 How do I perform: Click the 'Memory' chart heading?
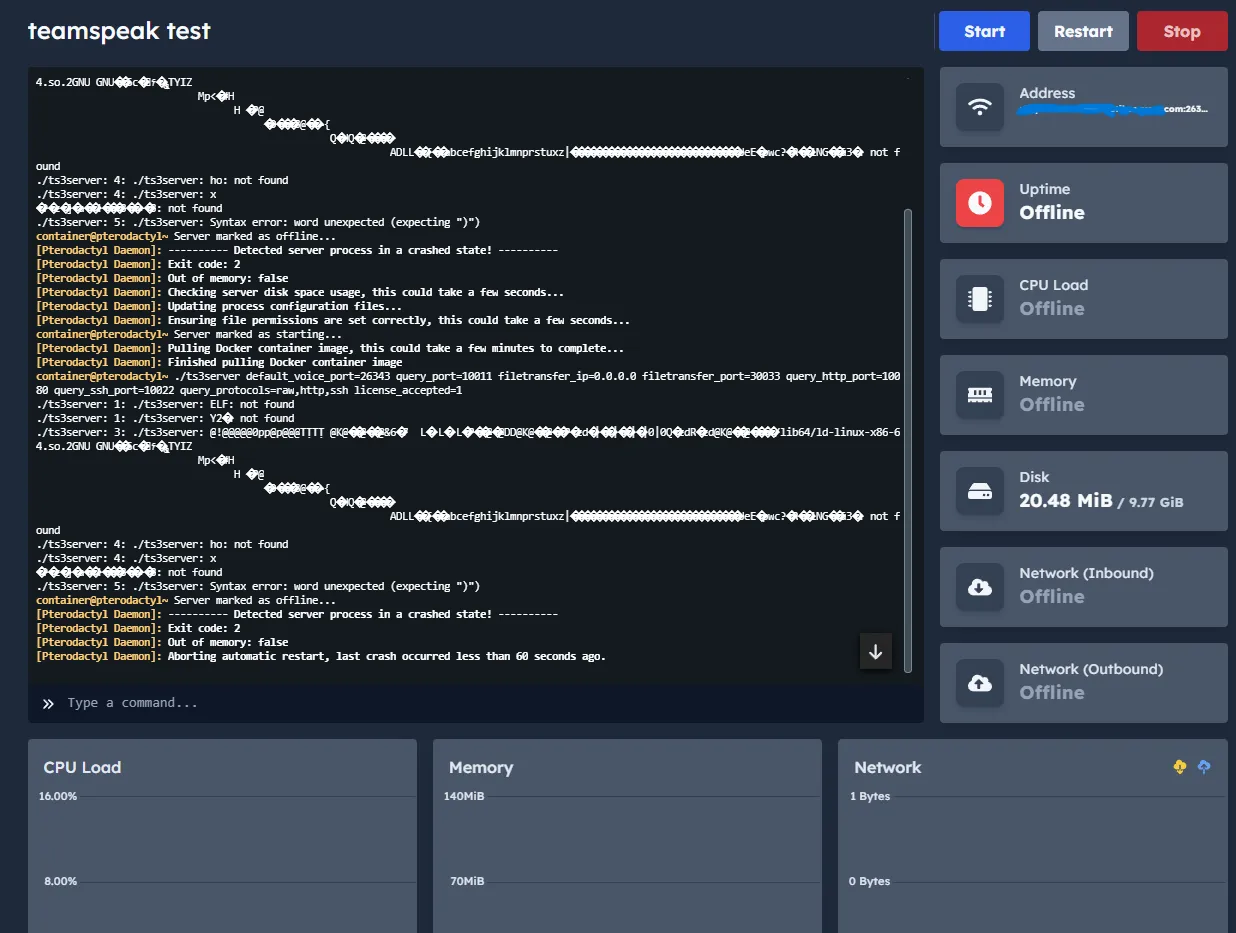point(481,768)
